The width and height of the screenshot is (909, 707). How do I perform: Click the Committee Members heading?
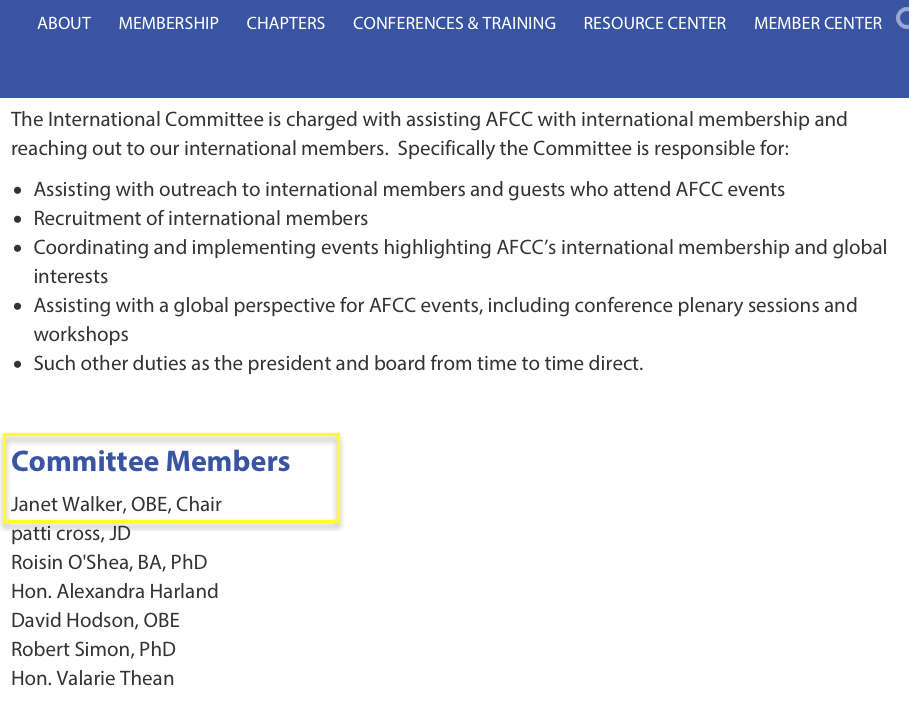pyautogui.click(x=151, y=461)
